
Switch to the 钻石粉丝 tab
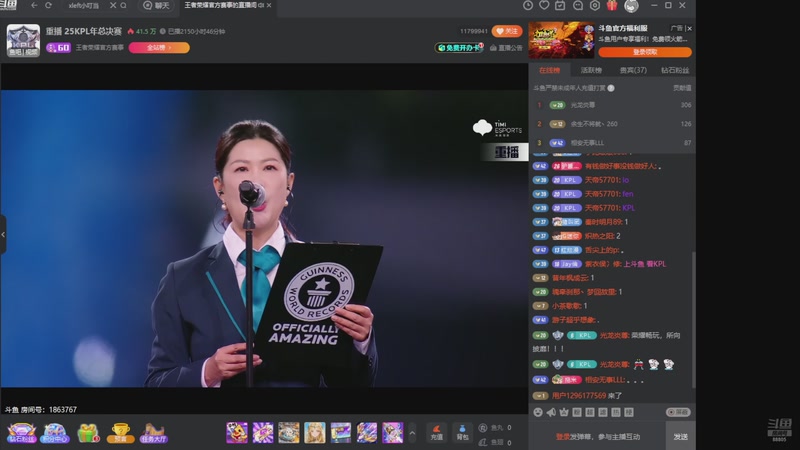[675, 70]
